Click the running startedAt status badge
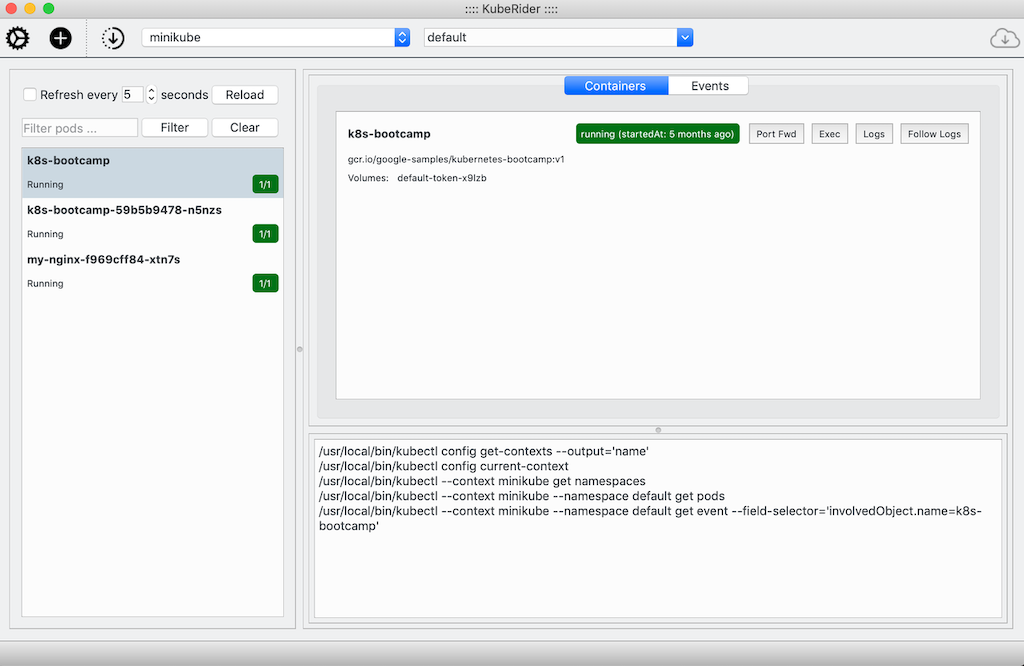Screen dimensions: 1024x666 pos(658,134)
